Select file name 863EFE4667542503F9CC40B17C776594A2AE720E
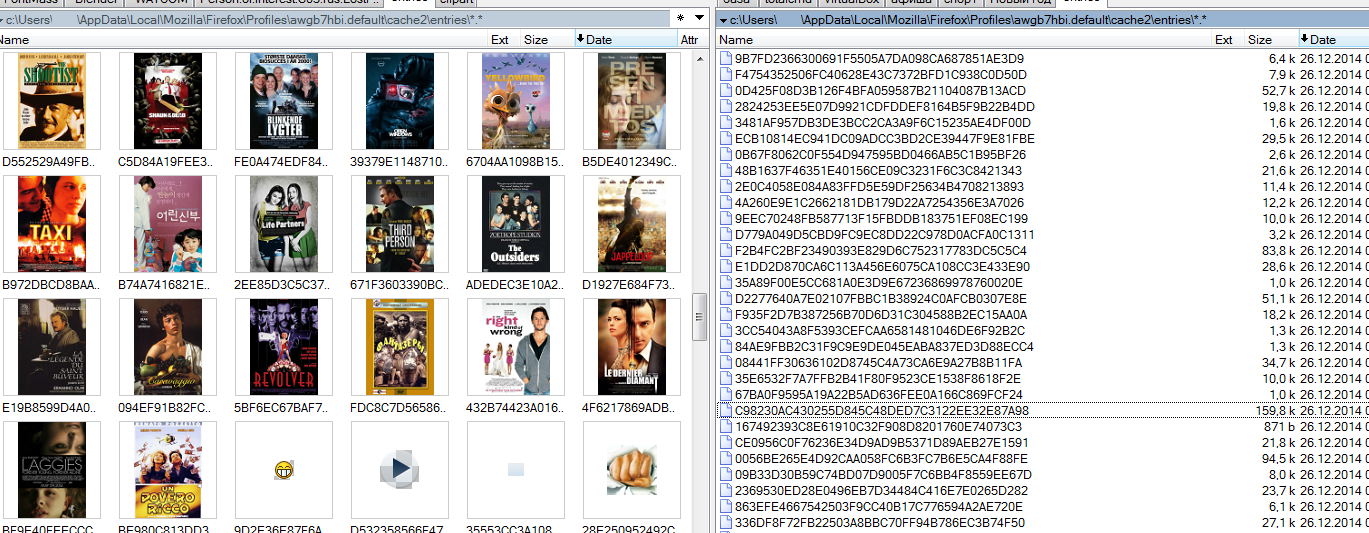Viewport: 1369px width, 533px height. (x=878, y=507)
